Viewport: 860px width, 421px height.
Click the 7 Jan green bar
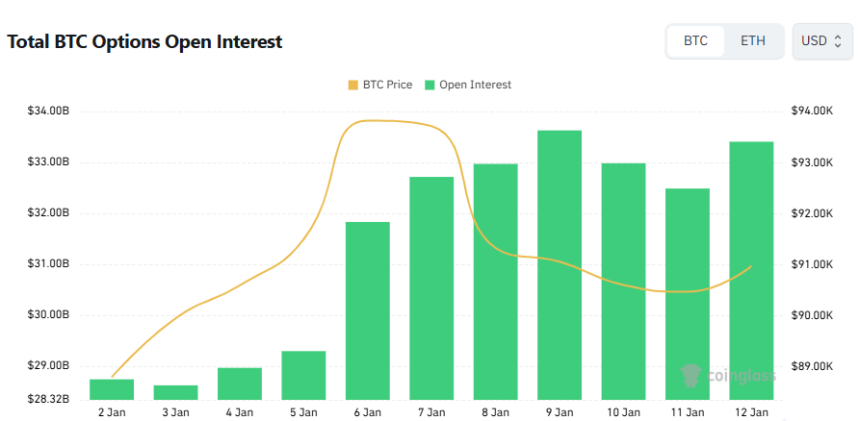tap(431, 288)
